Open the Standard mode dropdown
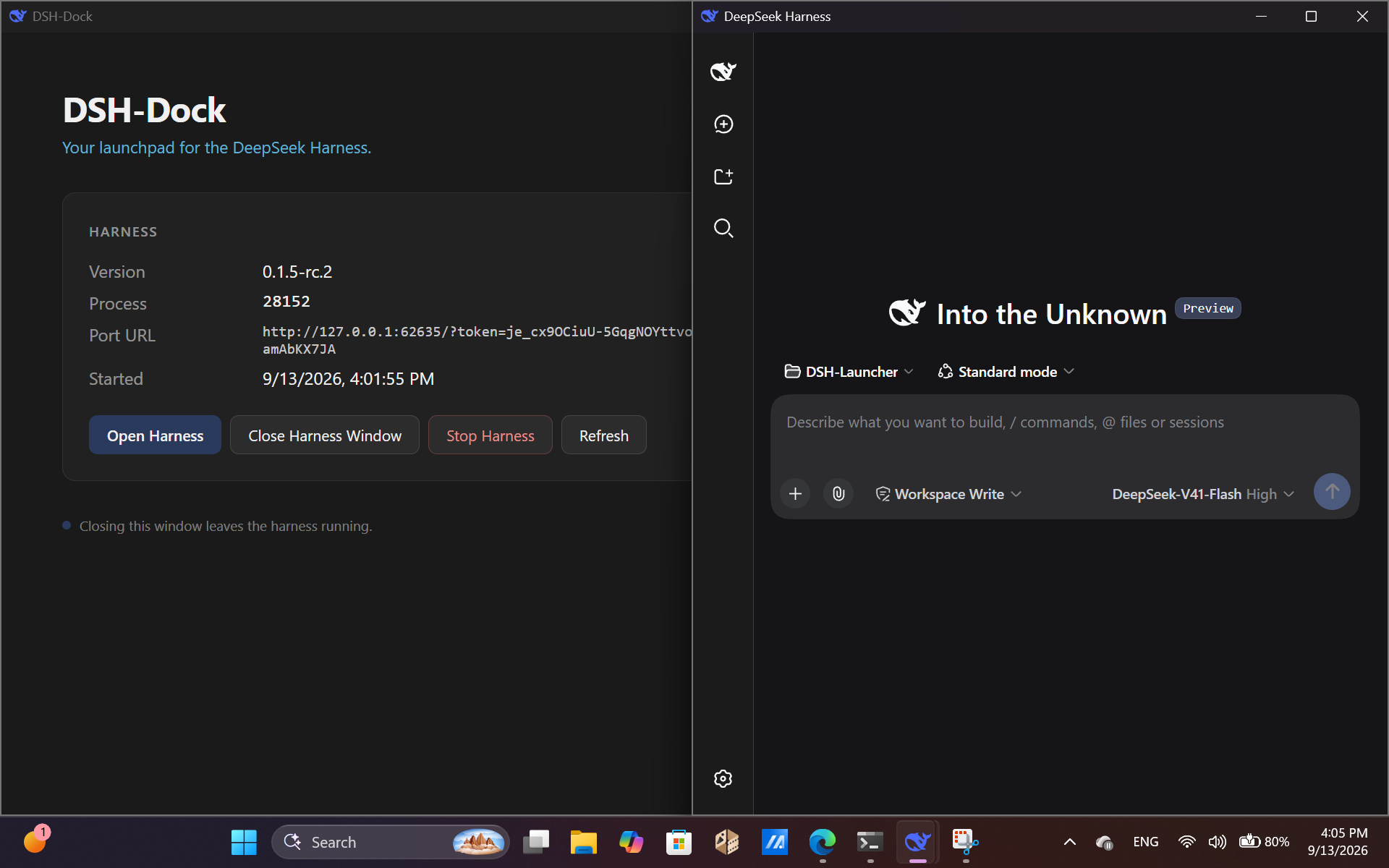The height and width of the screenshot is (868, 1389). [x=1006, y=371]
